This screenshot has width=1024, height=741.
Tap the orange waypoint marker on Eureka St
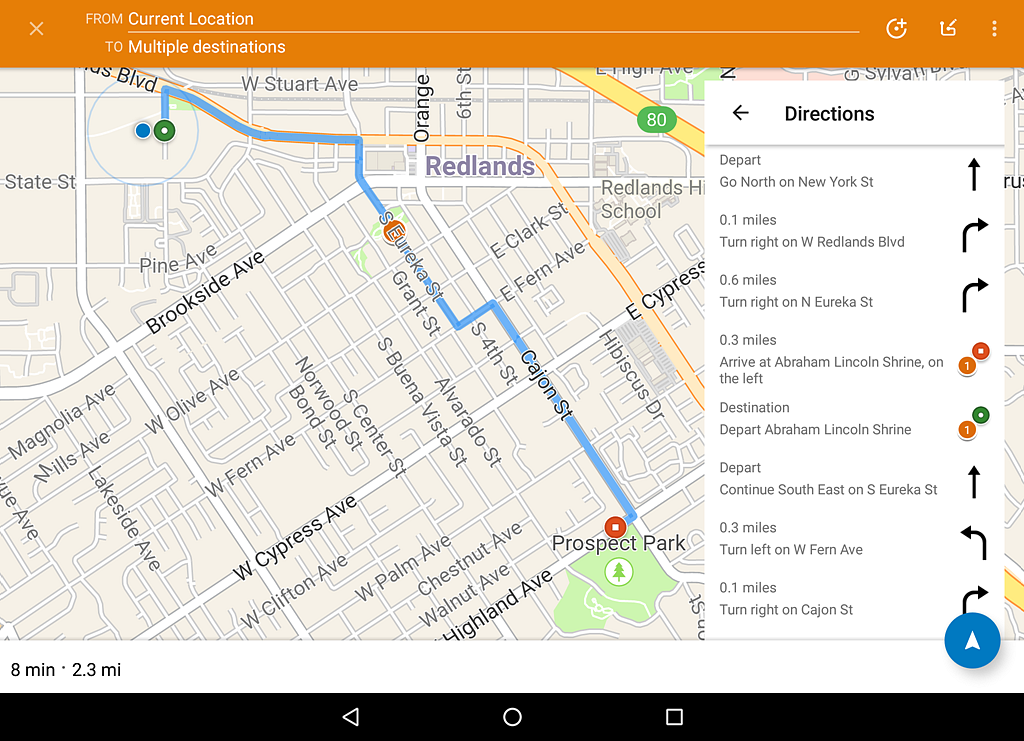click(x=394, y=231)
